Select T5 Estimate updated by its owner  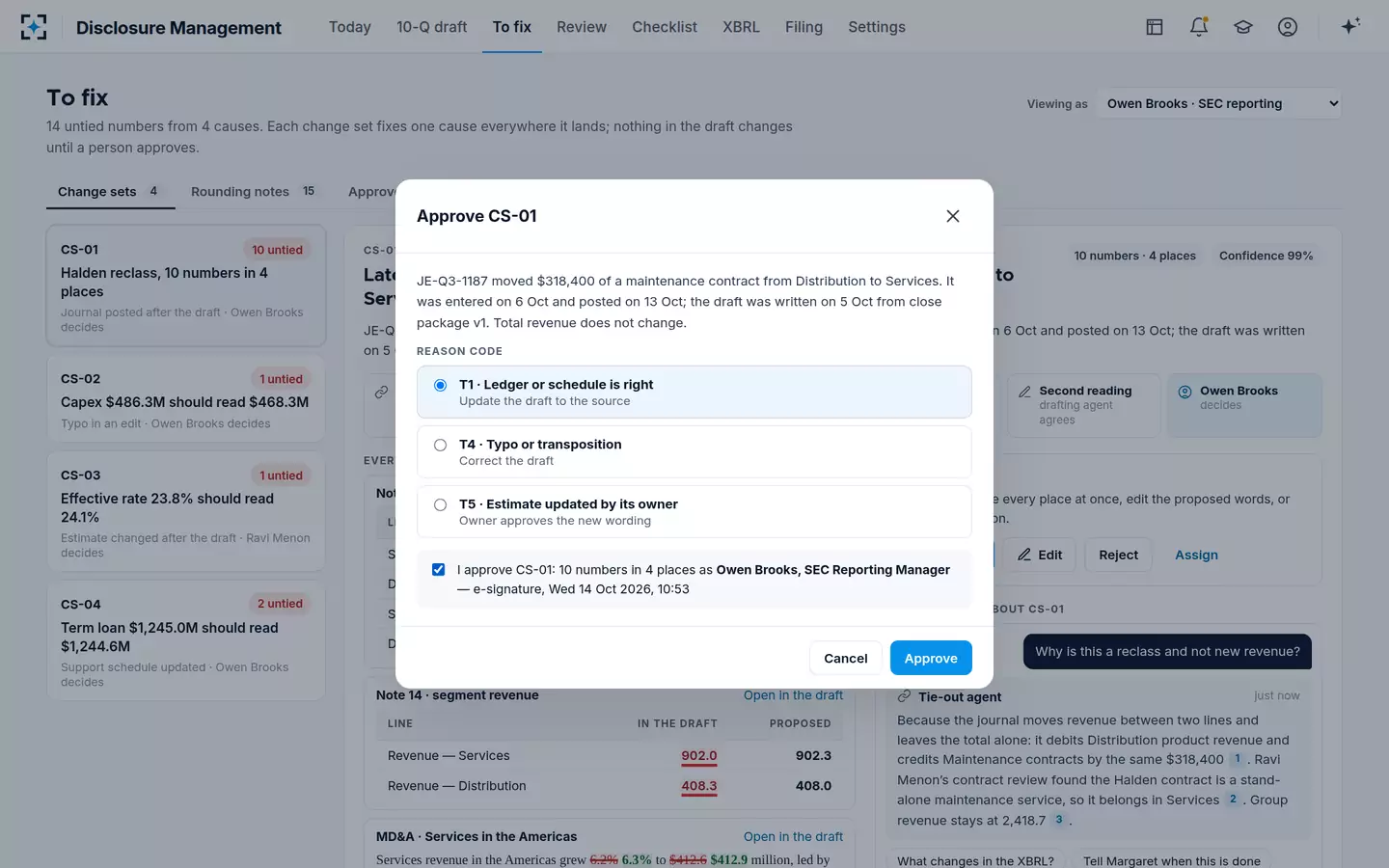point(694,511)
